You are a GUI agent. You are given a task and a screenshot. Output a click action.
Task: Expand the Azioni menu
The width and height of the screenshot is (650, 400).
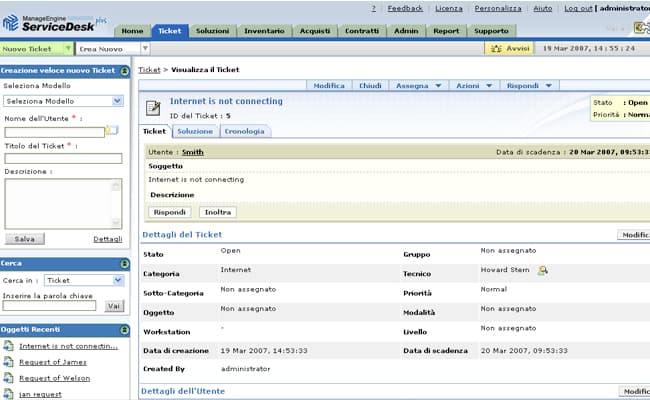coord(474,86)
